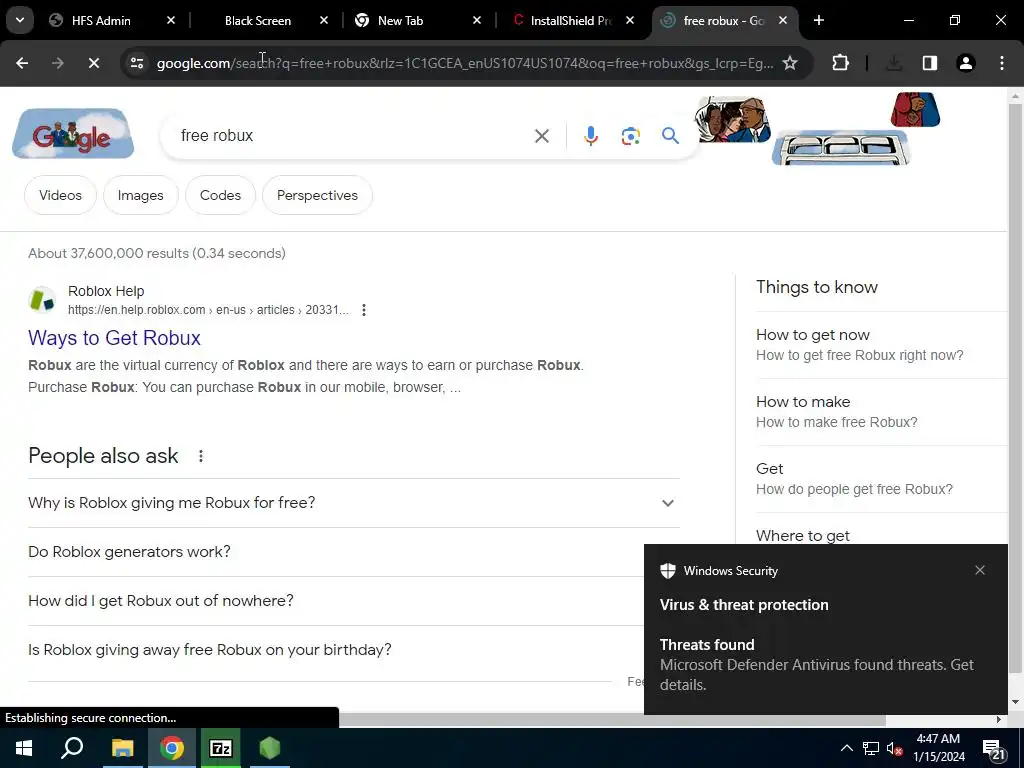Open the network status tray icon
Image resolution: width=1024 pixels, height=768 pixels.
[871, 749]
